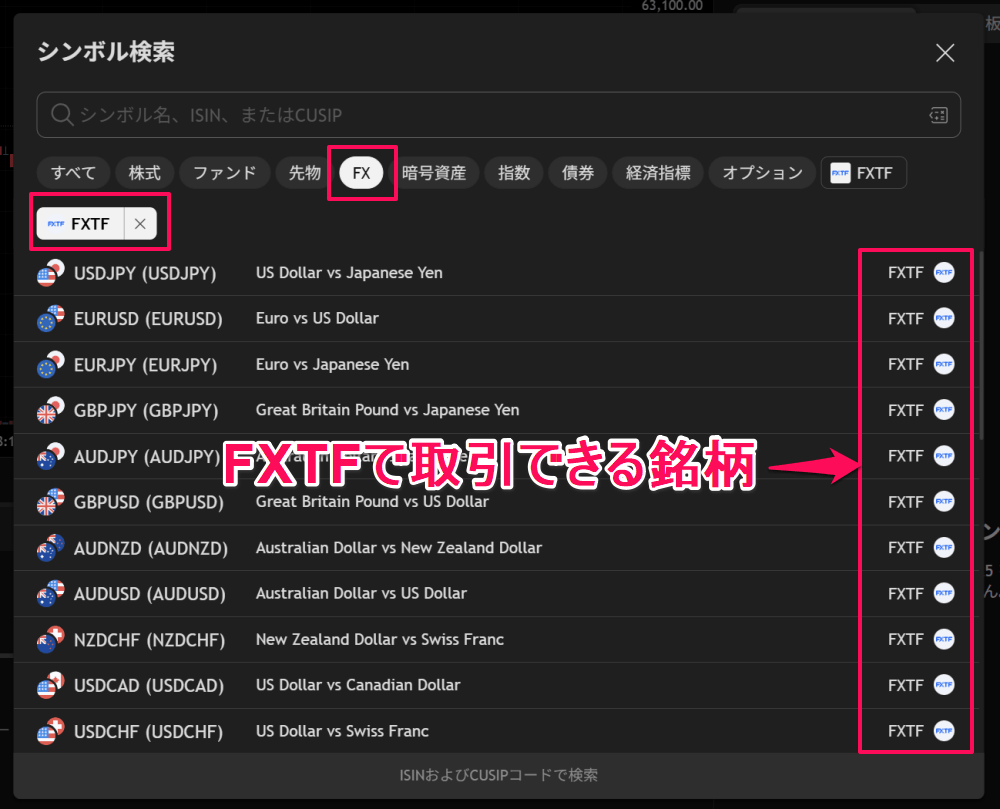Select the AUDUSD (AUDUSD) symbol
The image size is (1000, 809).
[x=149, y=594]
